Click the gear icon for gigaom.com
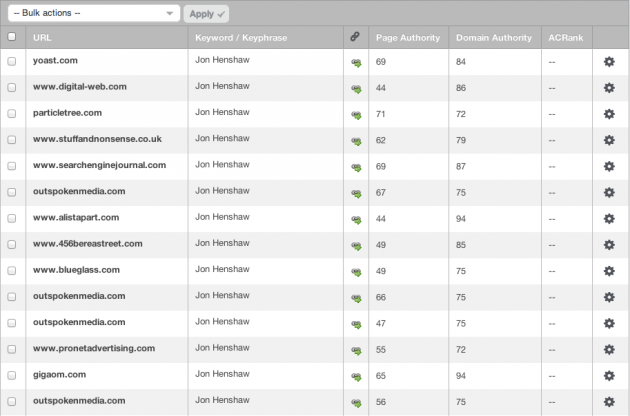This screenshot has width=630, height=416. pos(609,375)
